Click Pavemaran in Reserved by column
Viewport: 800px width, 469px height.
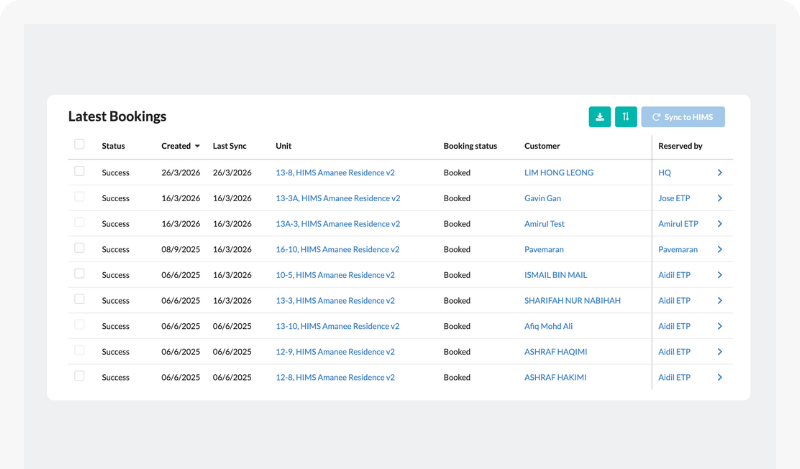click(678, 249)
